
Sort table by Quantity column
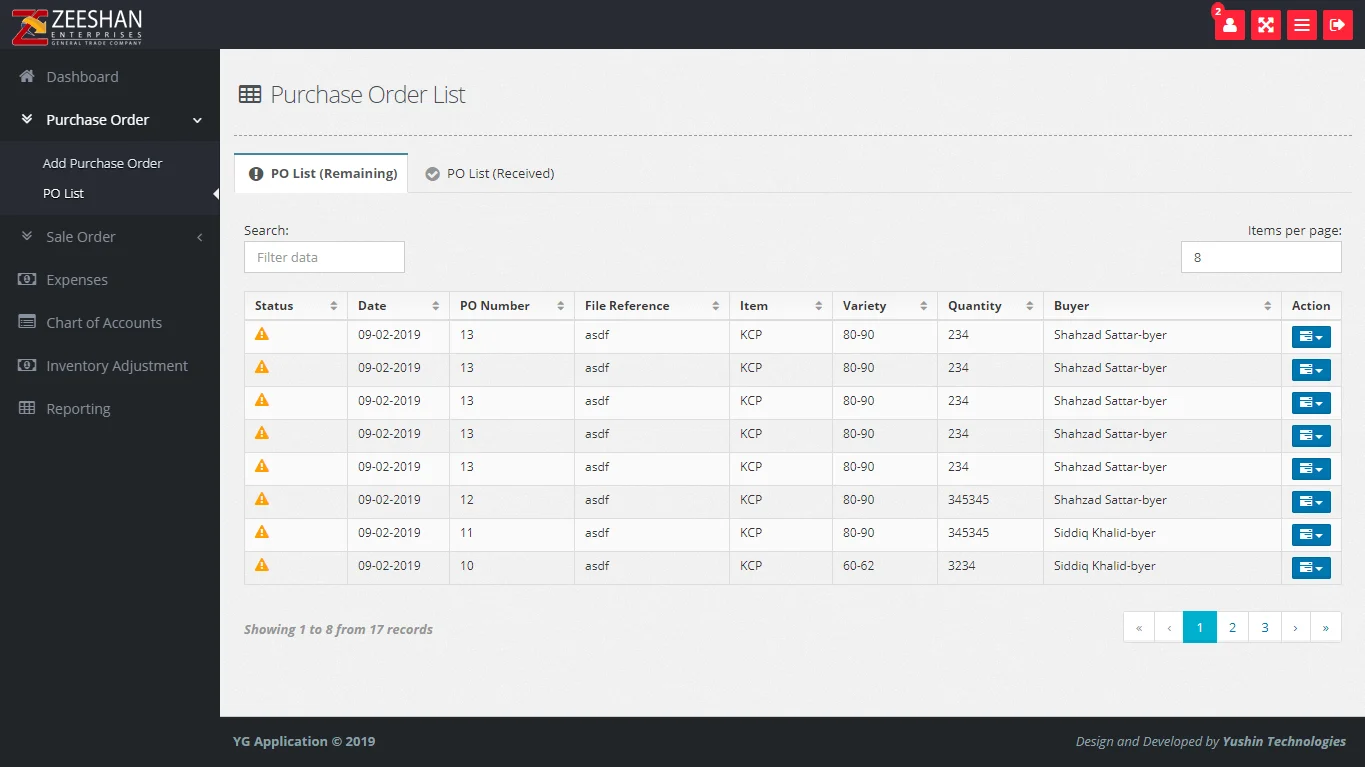pyautogui.click(x=987, y=306)
